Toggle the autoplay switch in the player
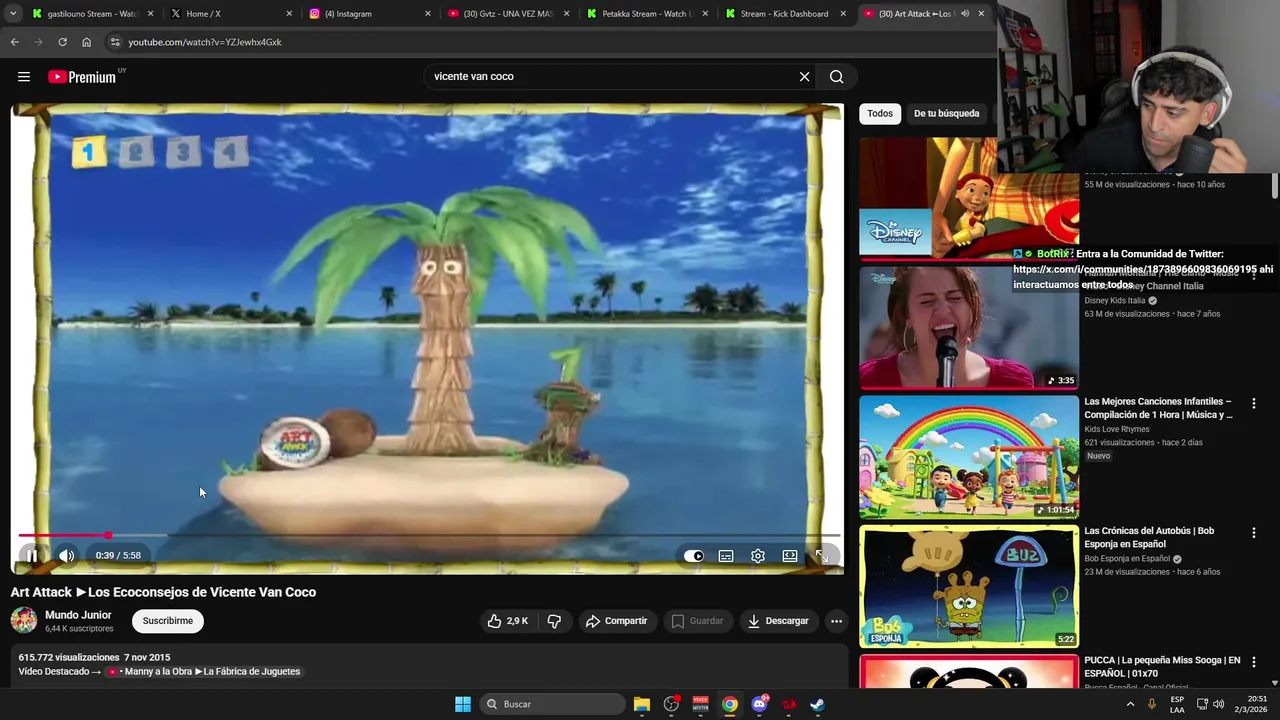 point(693,556)
